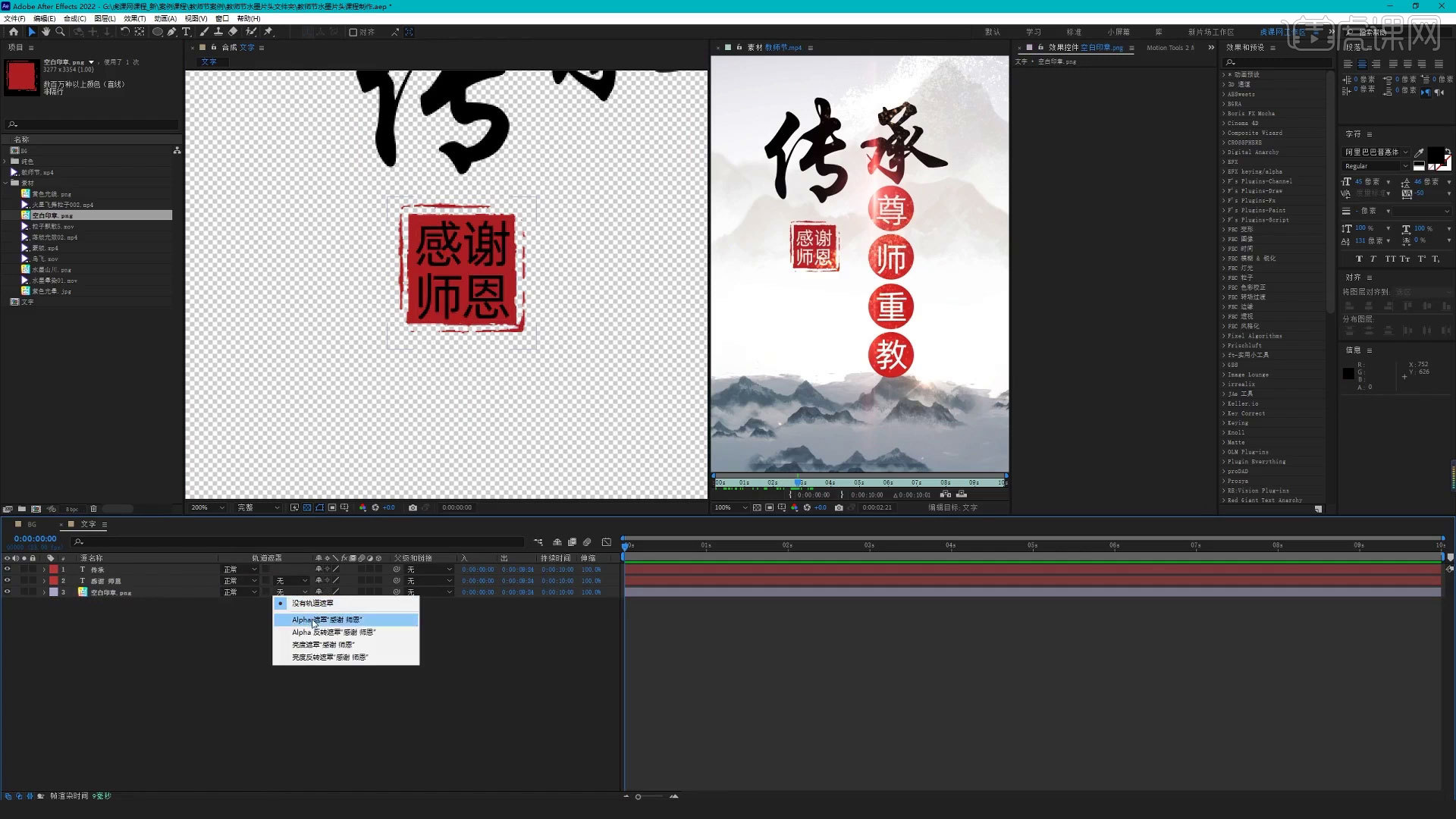Hide layer 3 空白印章.png eye toggle
This screenshot has height=819, width=1456.
(x=8, y=592)
